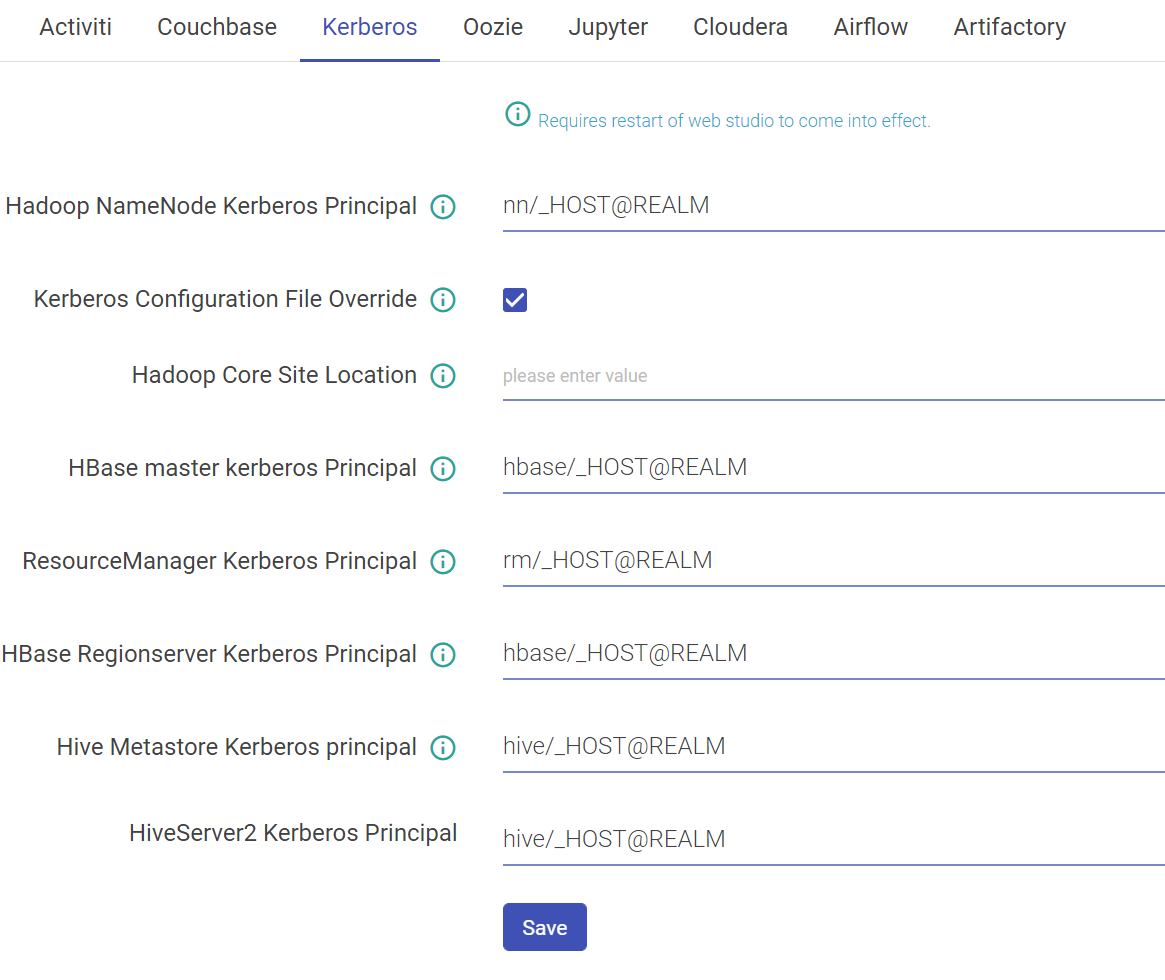Click info icon beside HBase master kerberos Principal
1165x980 pixels.
(x=442, y=469)
